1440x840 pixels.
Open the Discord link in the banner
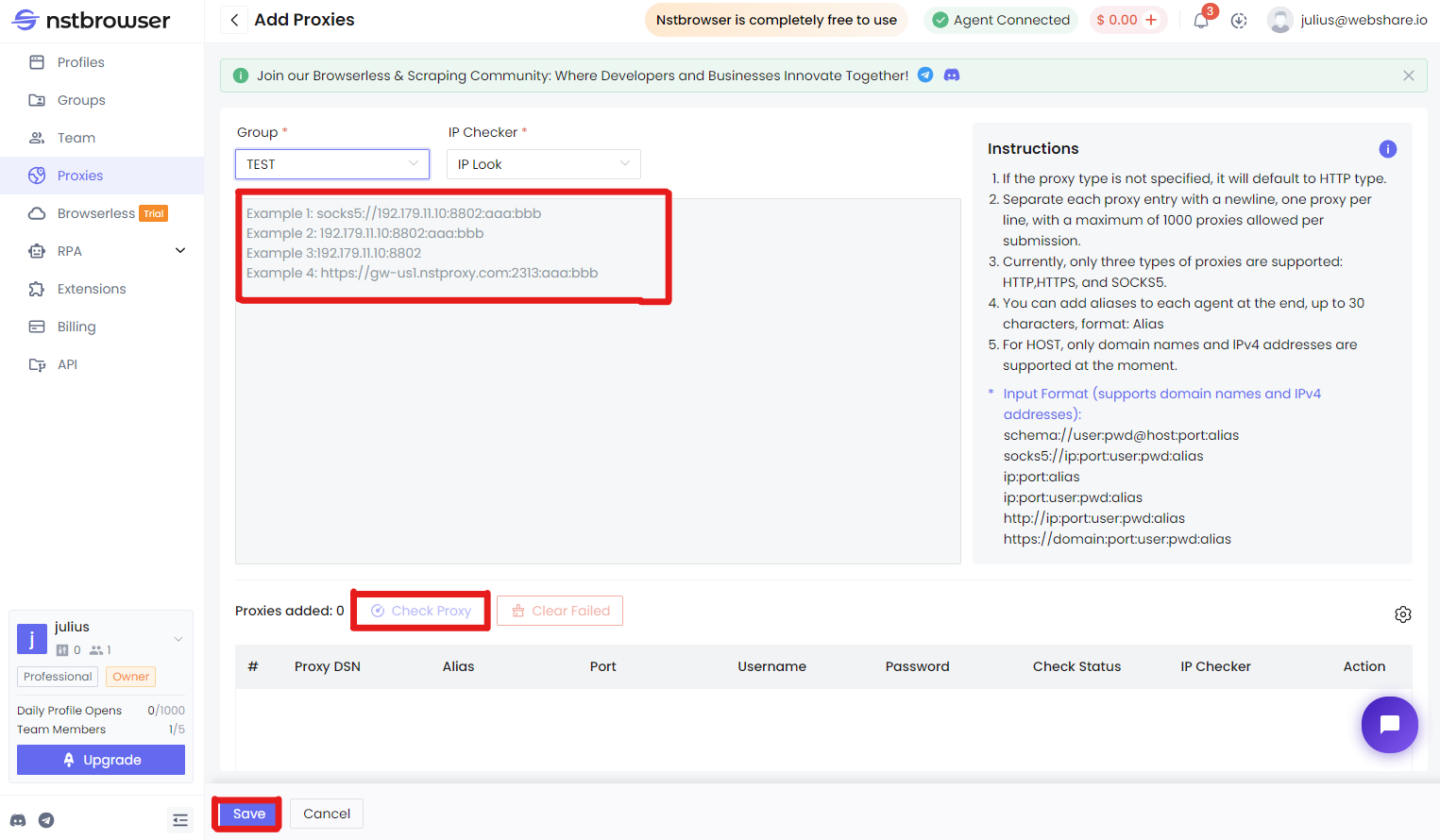952,75
